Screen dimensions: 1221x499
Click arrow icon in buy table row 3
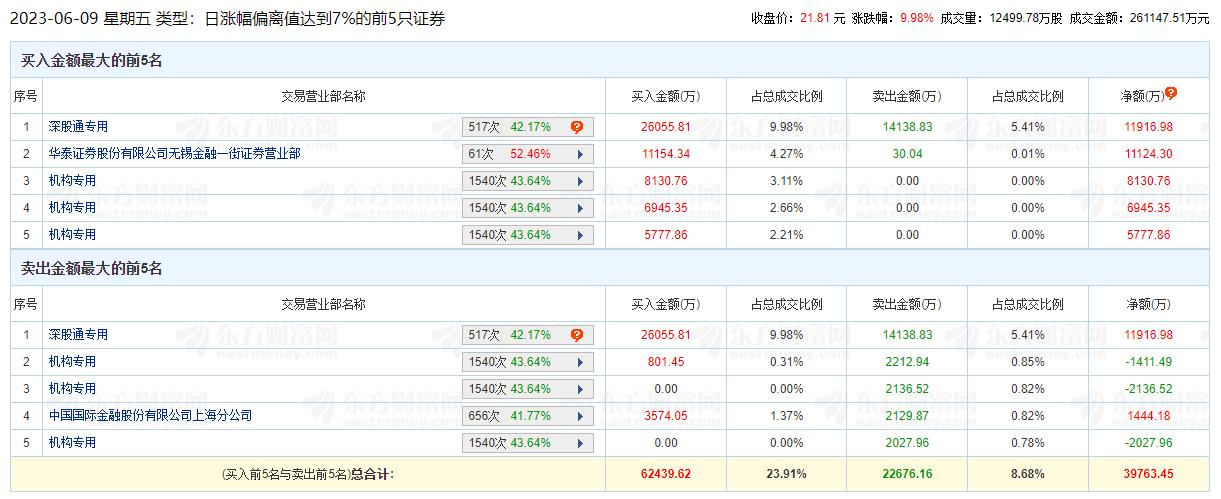tap(580, 181)
